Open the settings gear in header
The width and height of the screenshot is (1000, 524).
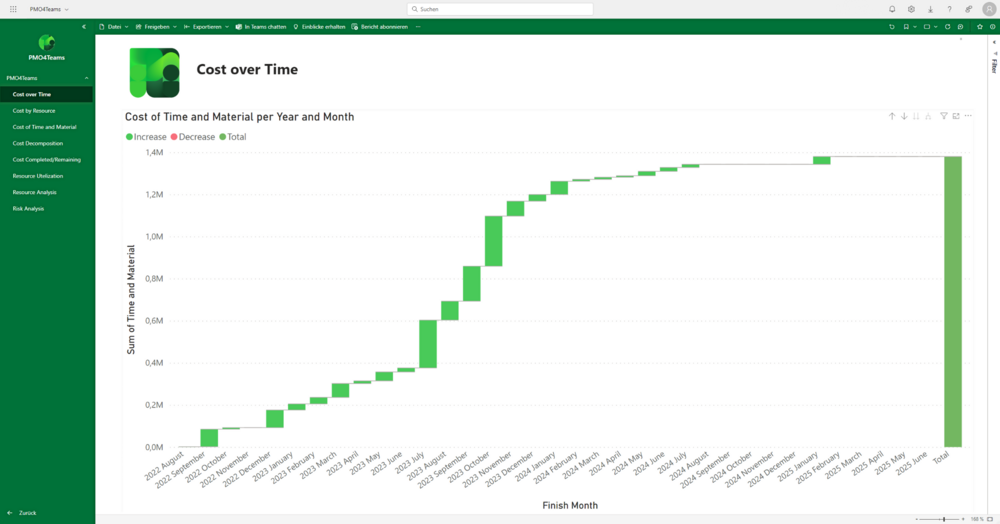pyautogui.click(x=911, y=9)
